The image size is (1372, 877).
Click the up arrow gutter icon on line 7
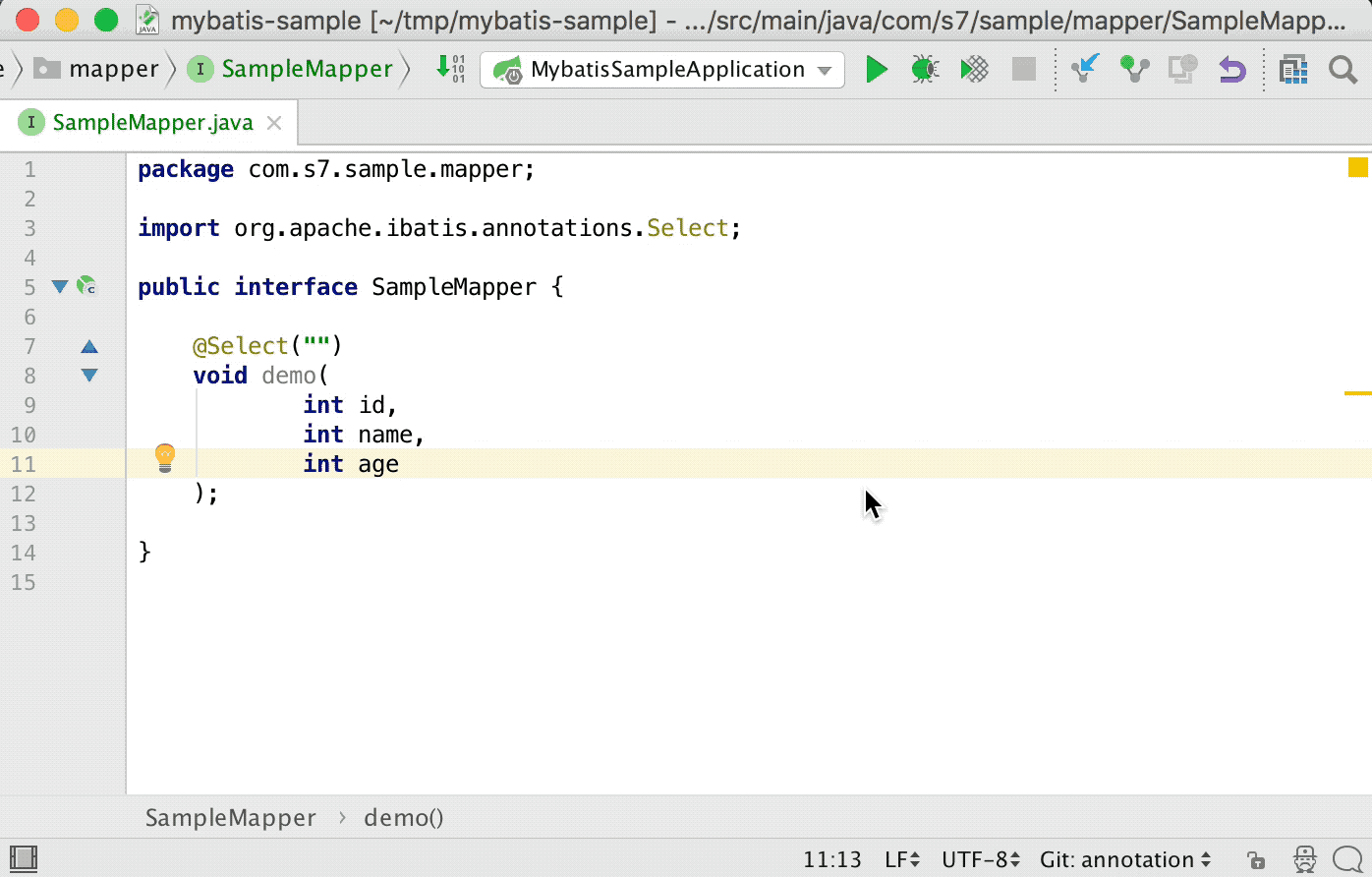89,346
